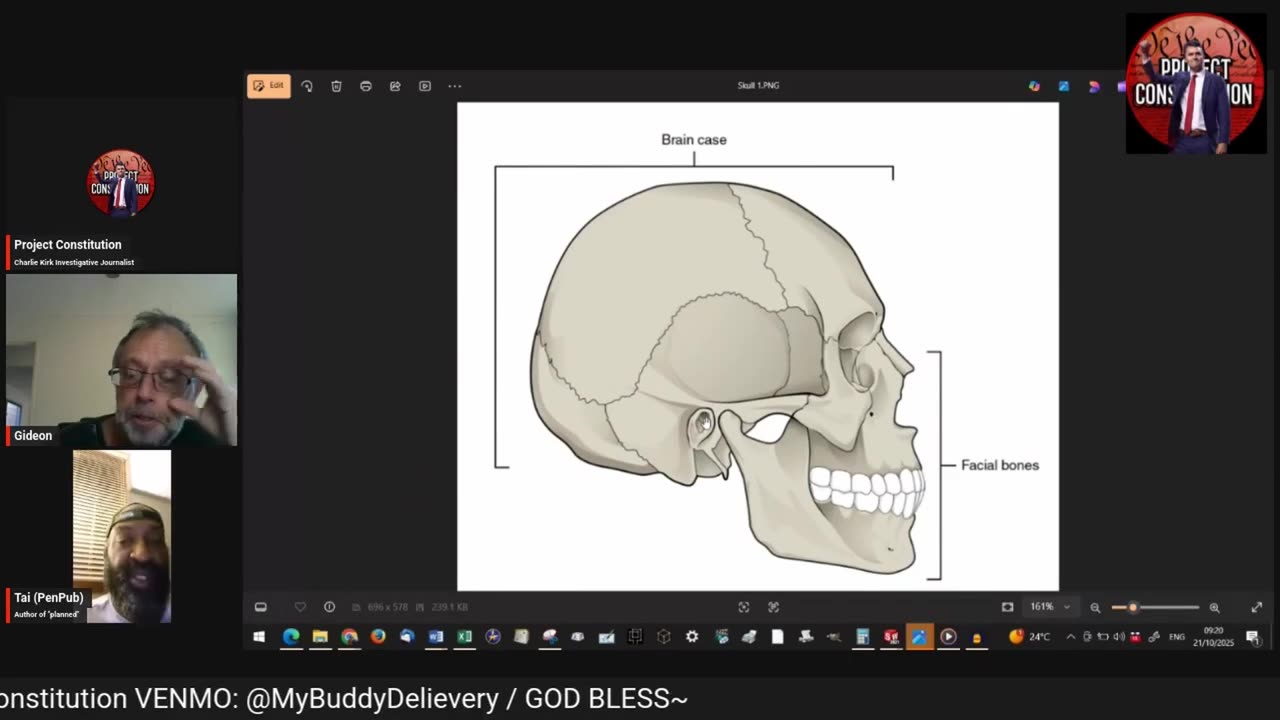Select Gideon's webcam video tile
Image resolution: width=1280 pixels, height=720 pixels.
pyautogui.click(x=122, y=360)
